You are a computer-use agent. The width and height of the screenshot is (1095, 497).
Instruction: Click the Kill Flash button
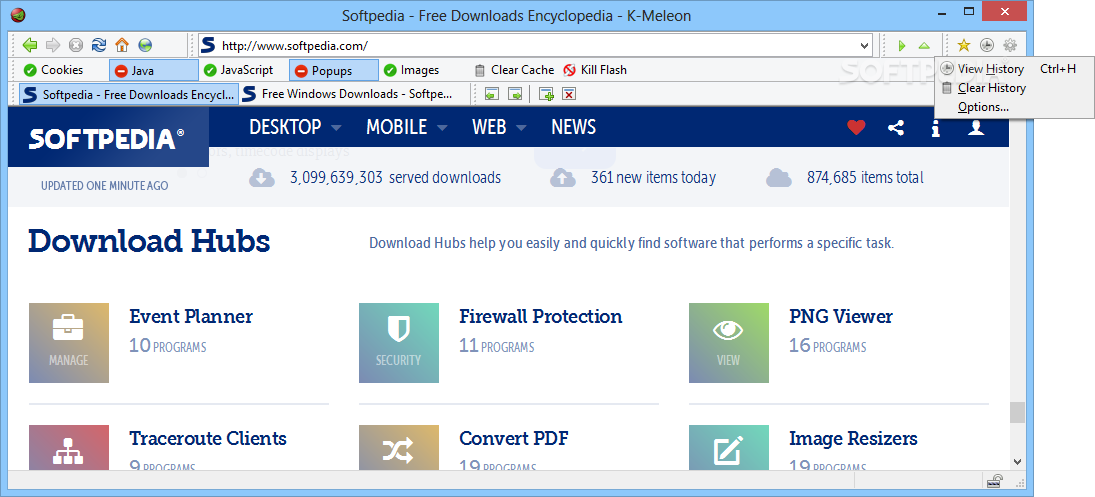click(x=595, y=70)
